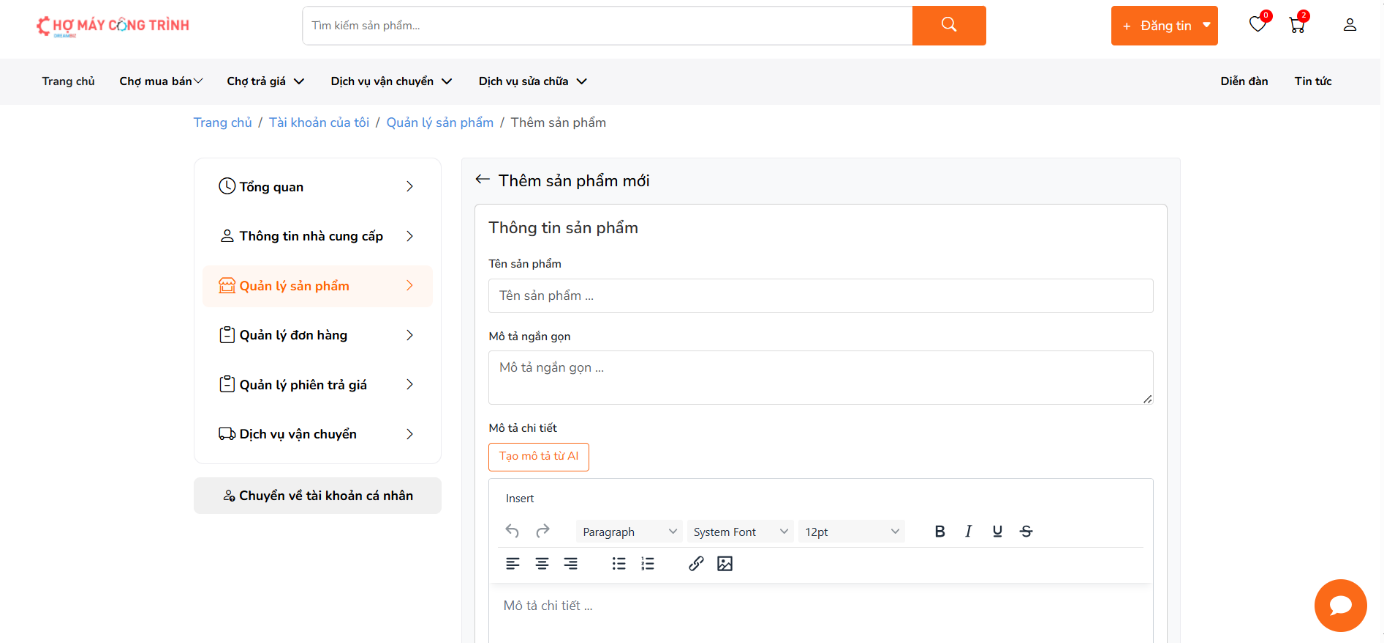Insert an image using the image icon
The image size is (1384, 643).
pos(725,564)
